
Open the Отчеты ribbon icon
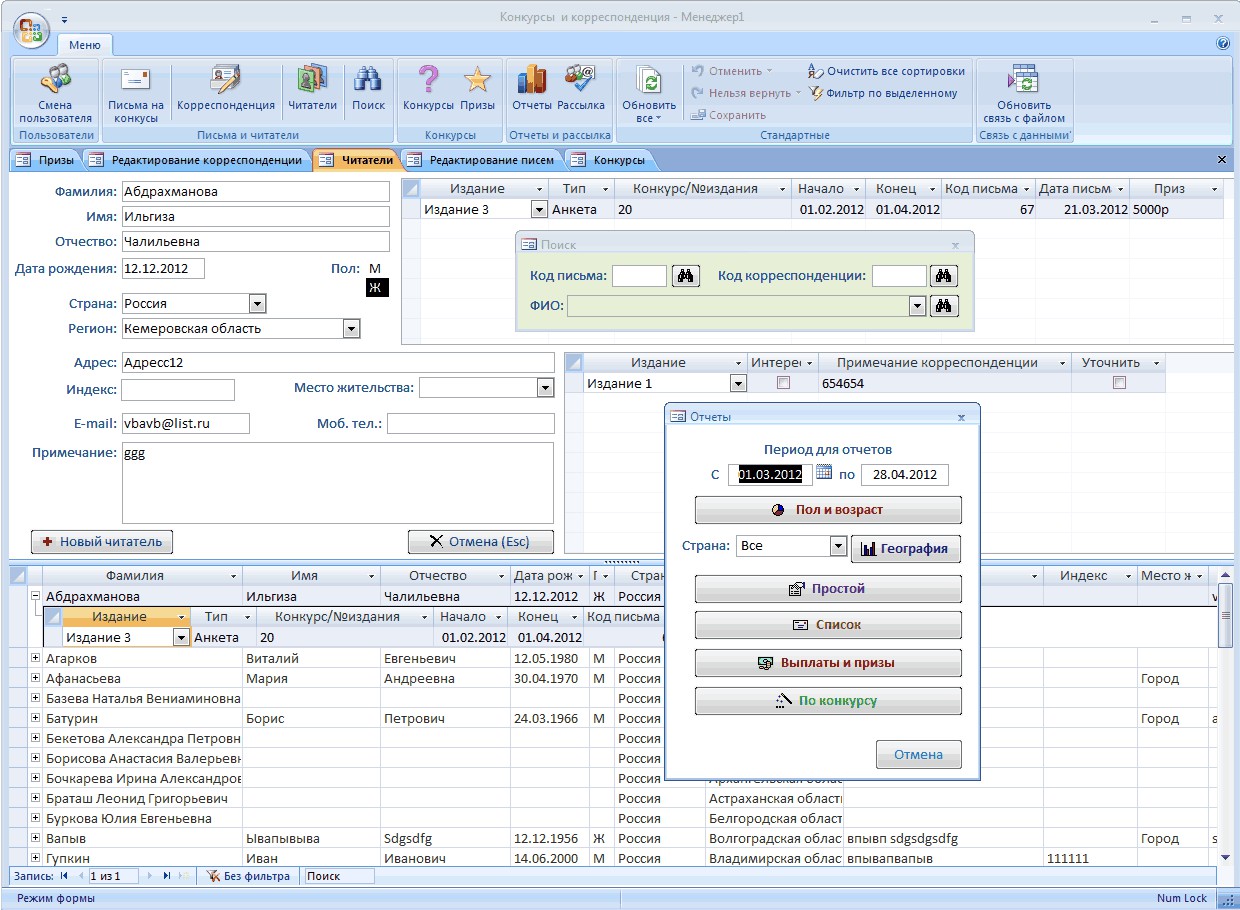coord(532,89)
